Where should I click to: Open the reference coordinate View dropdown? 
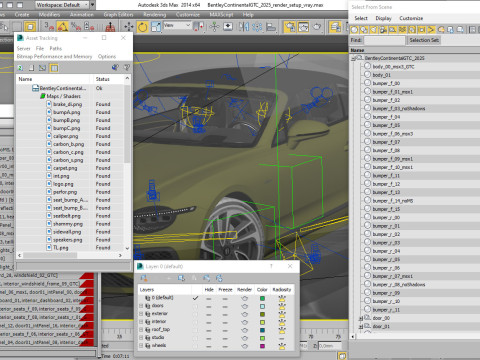(177, 25)
